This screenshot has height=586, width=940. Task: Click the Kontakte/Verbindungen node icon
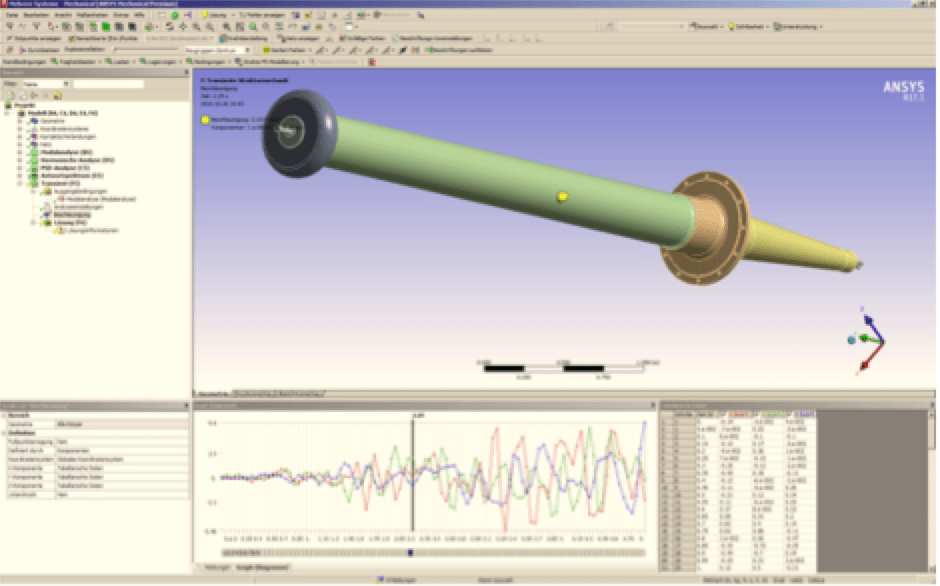point(34,136)
